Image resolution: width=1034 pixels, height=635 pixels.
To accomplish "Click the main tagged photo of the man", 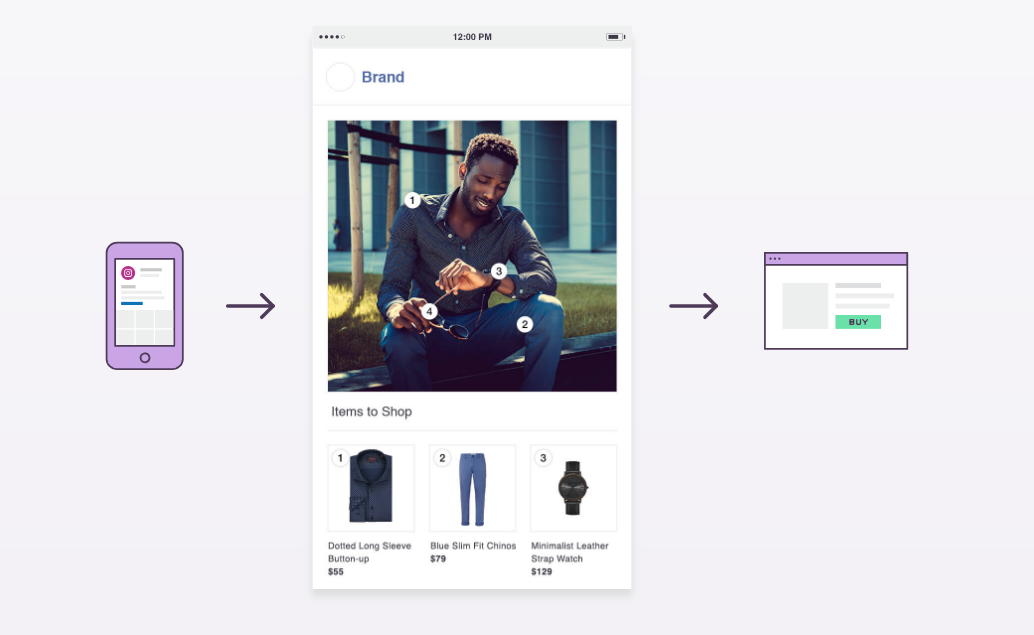I will coord(472,256).
